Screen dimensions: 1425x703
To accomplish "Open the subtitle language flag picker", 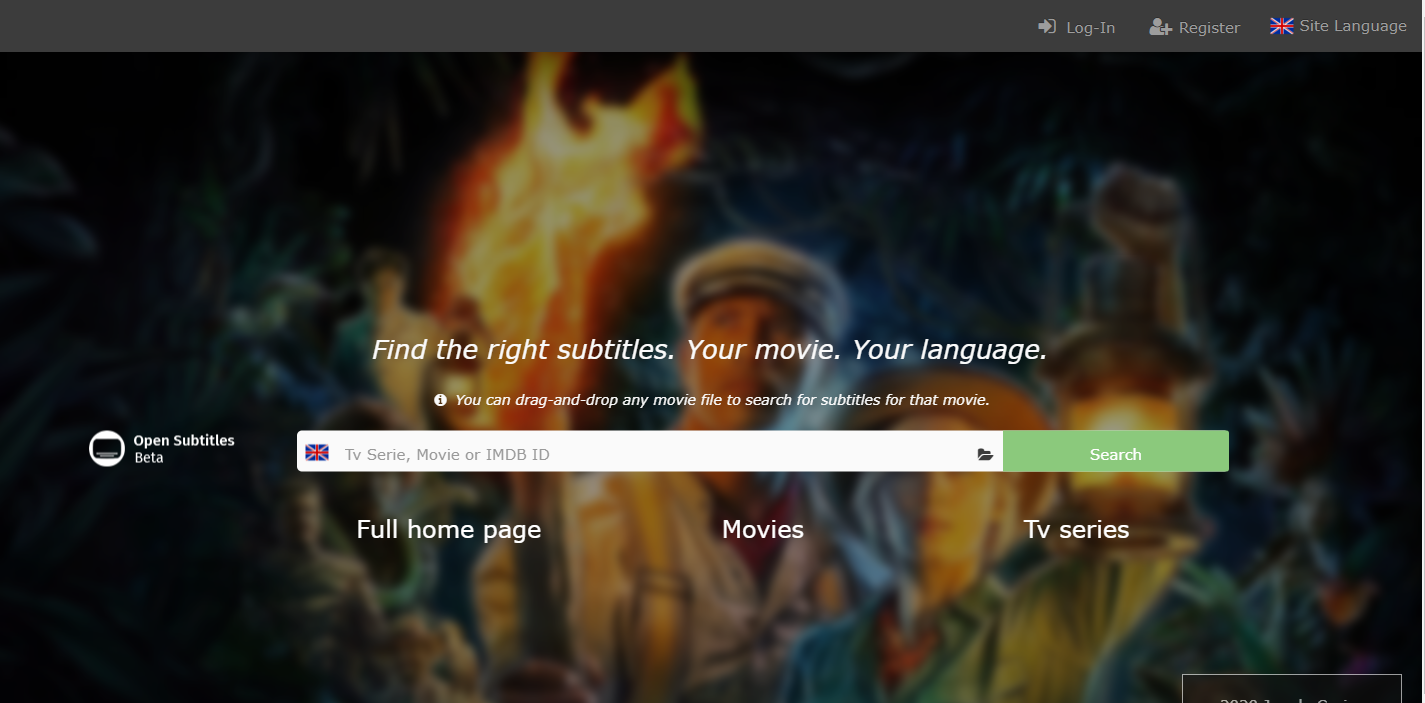I will click(x=317, y=451).
